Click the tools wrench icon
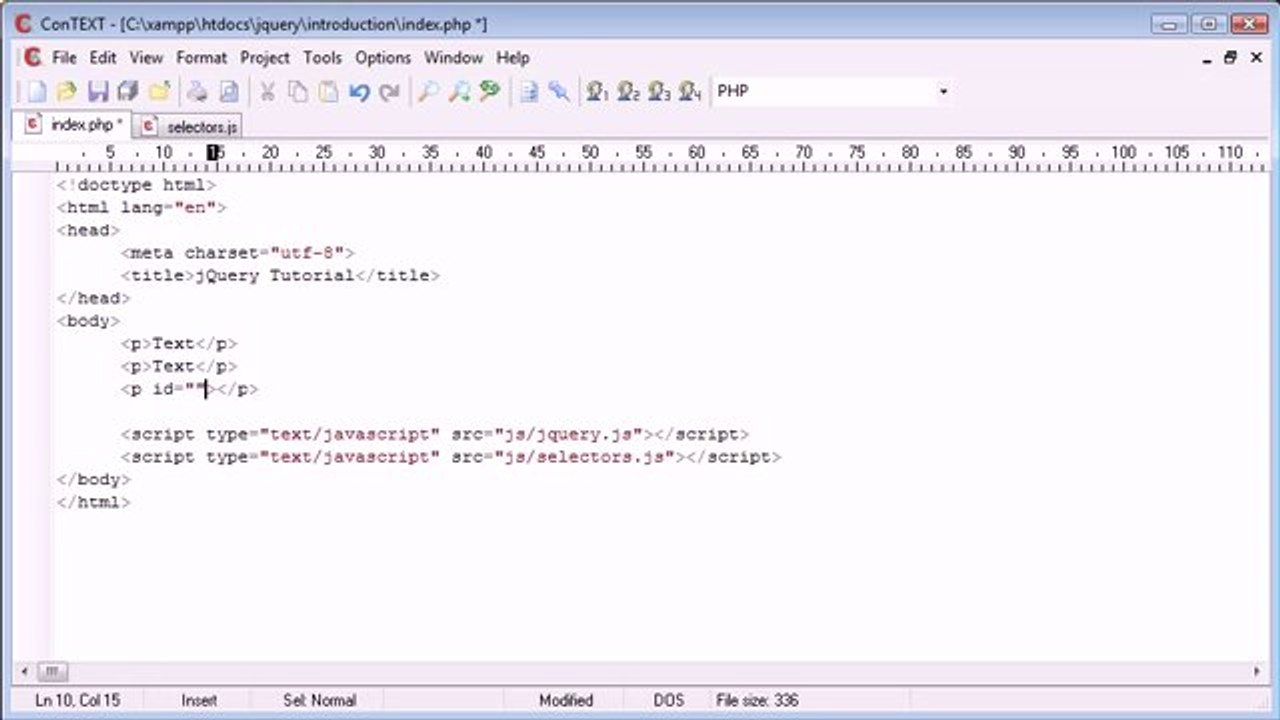This screenshot has width=1280, height=720. (559, 92)
